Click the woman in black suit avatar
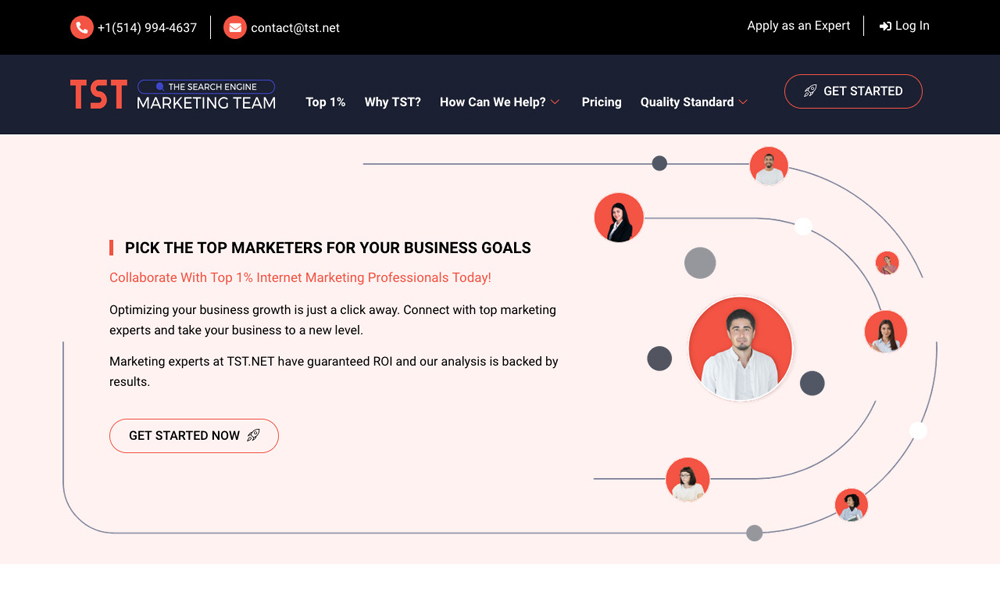Viewport: 1000px width, 600px height. [x=618, y=218]
